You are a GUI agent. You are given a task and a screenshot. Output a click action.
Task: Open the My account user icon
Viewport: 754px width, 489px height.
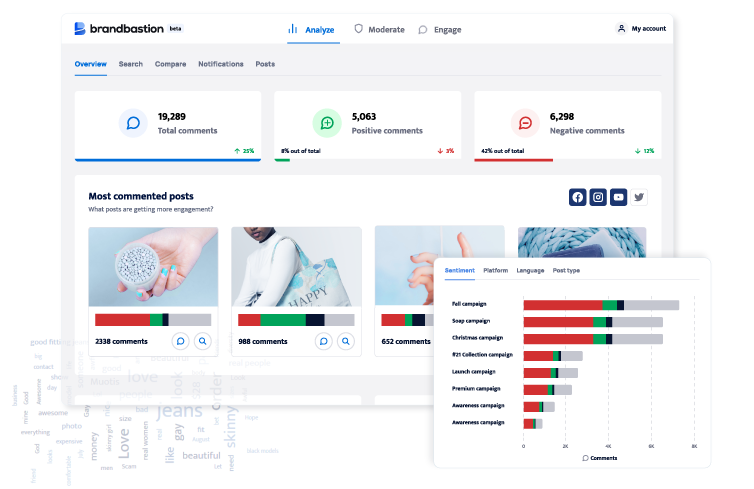point(621,28)
